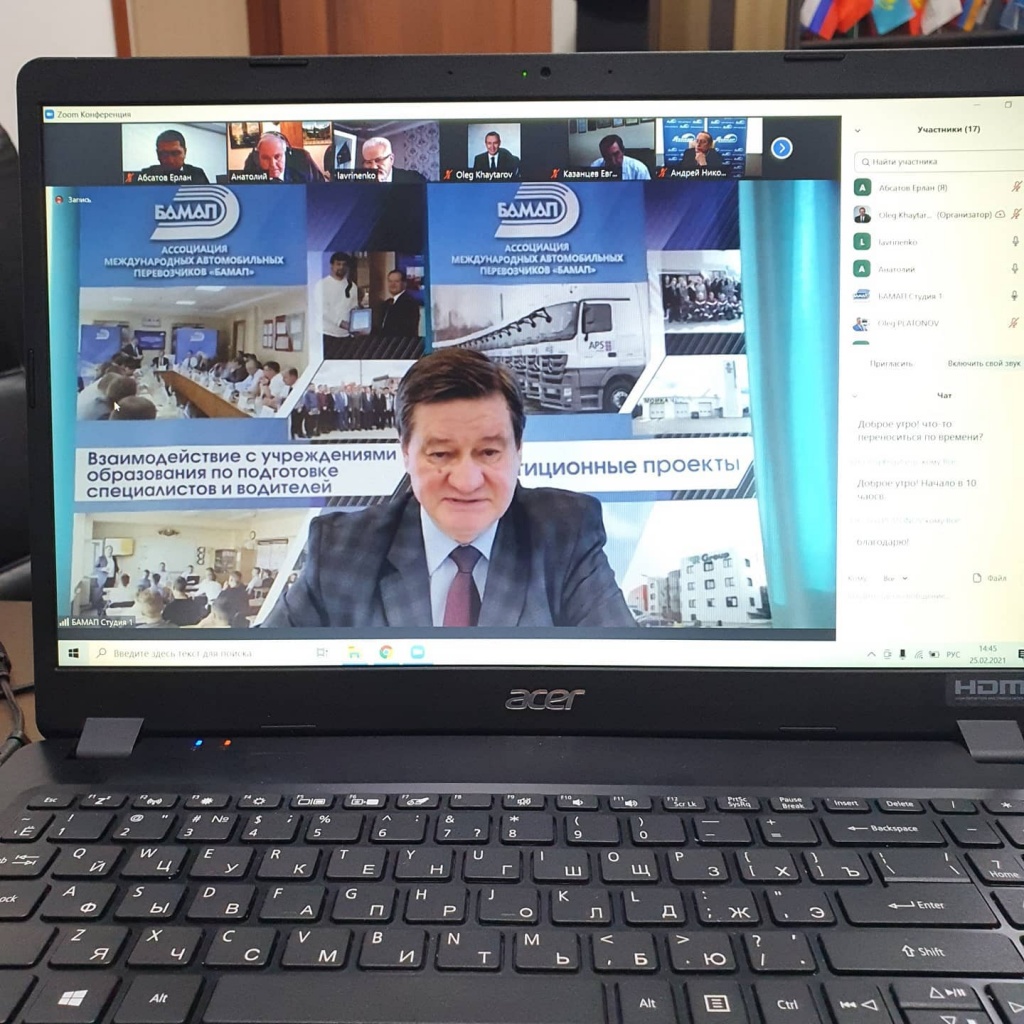Click the Windows taskbar search box
Image resolution: width=1024 pixels, height=1024 pixels.
coord(199,653)
